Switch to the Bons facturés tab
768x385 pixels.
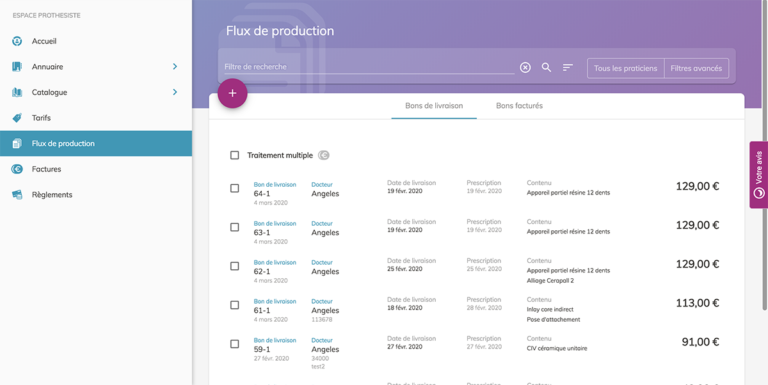(x=519, y=106)
